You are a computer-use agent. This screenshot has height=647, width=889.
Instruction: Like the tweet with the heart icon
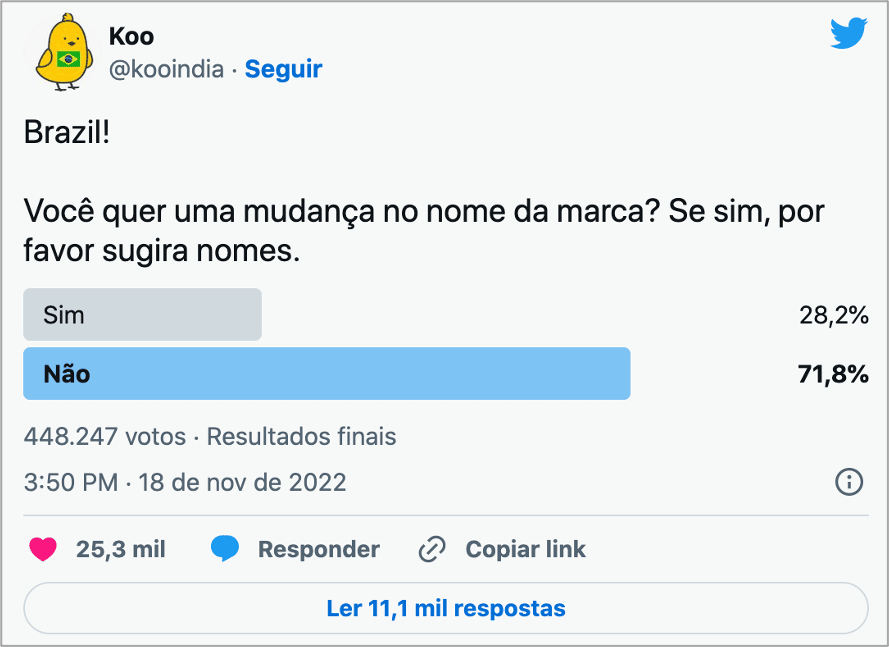point(42,549)
